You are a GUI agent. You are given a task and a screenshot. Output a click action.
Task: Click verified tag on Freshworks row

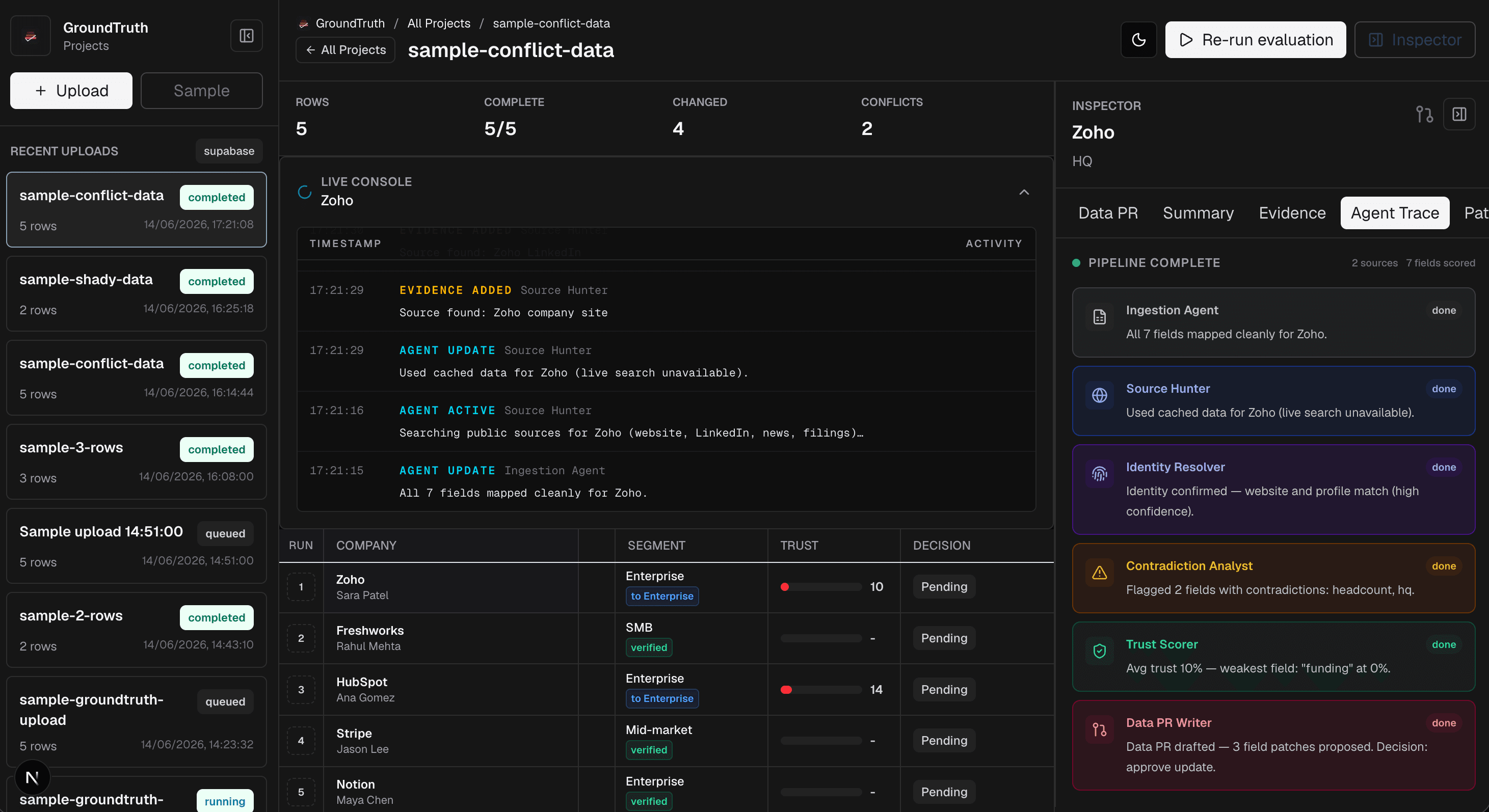649,648
